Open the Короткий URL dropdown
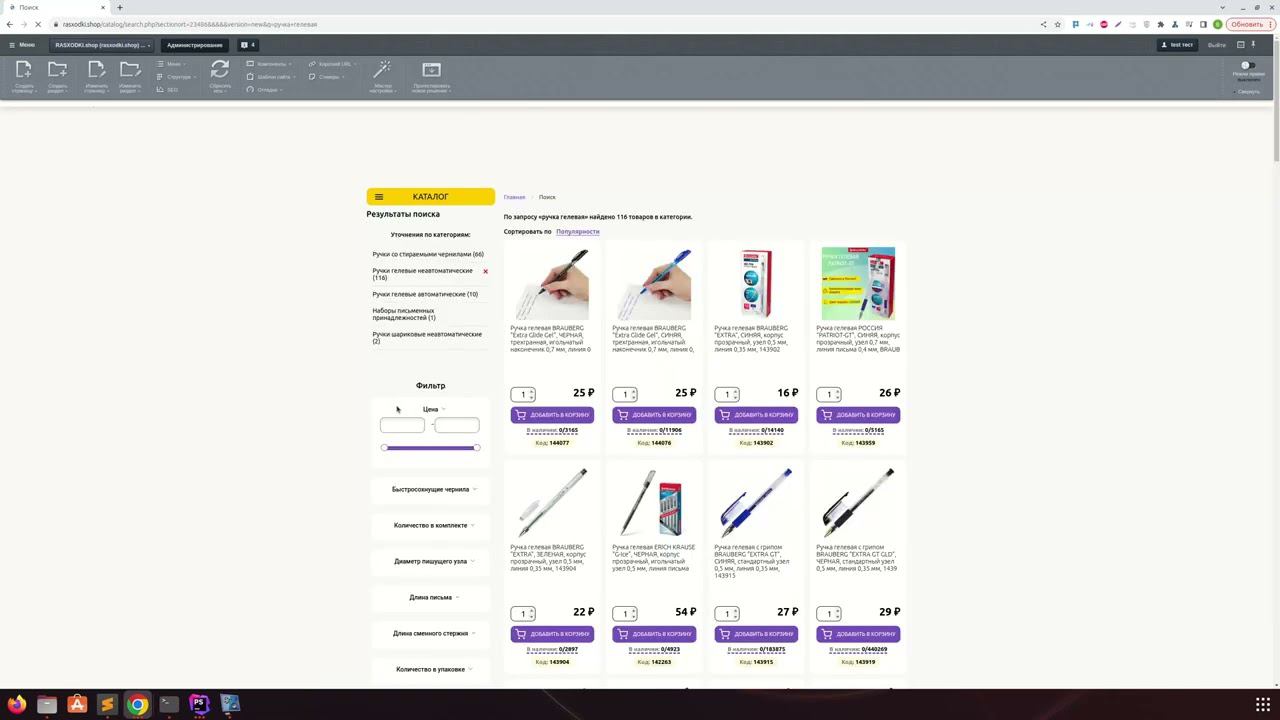1280x720 pixels. [334, 64]
